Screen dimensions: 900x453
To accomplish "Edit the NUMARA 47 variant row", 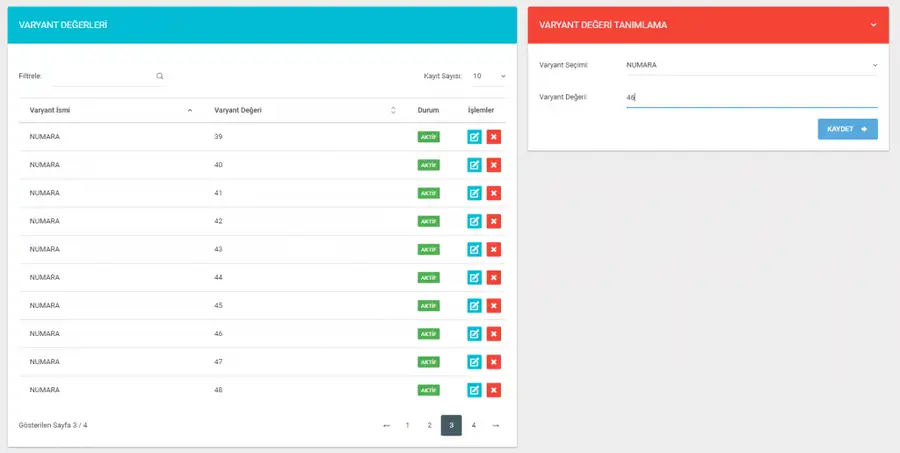I will pos(474,362).
